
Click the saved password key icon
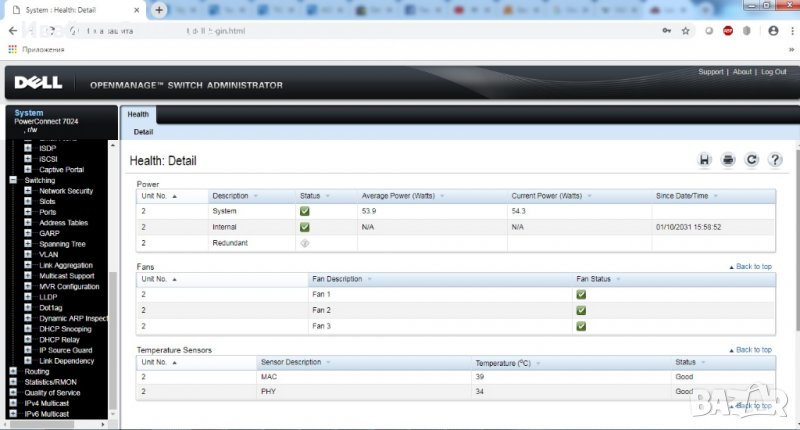[666, 31]
